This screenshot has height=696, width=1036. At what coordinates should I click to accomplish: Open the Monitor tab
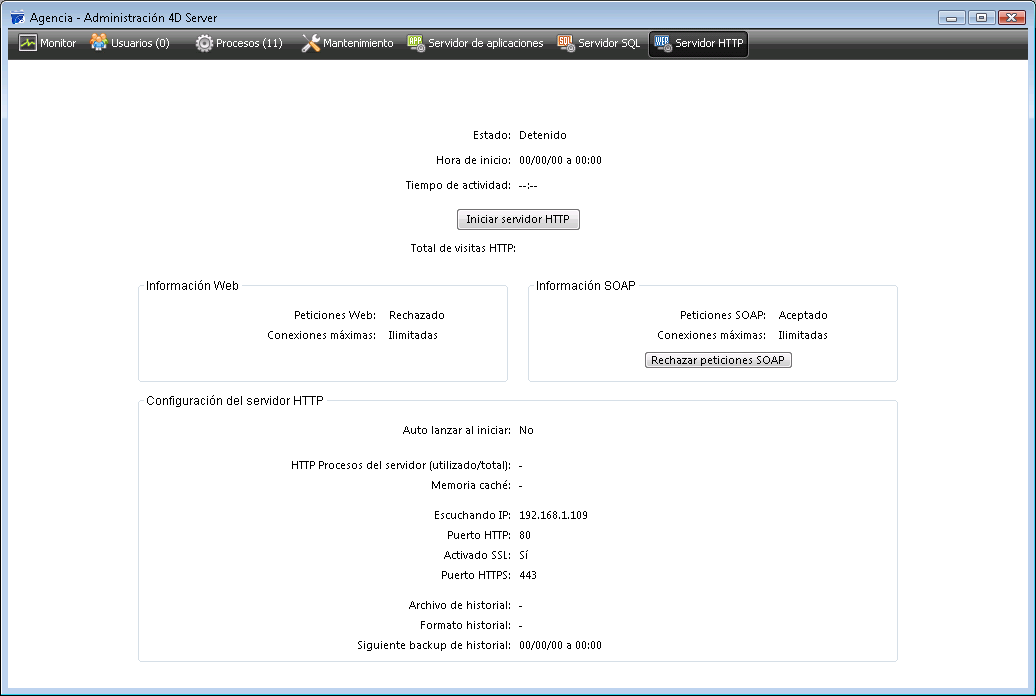[x=48, y=44]
